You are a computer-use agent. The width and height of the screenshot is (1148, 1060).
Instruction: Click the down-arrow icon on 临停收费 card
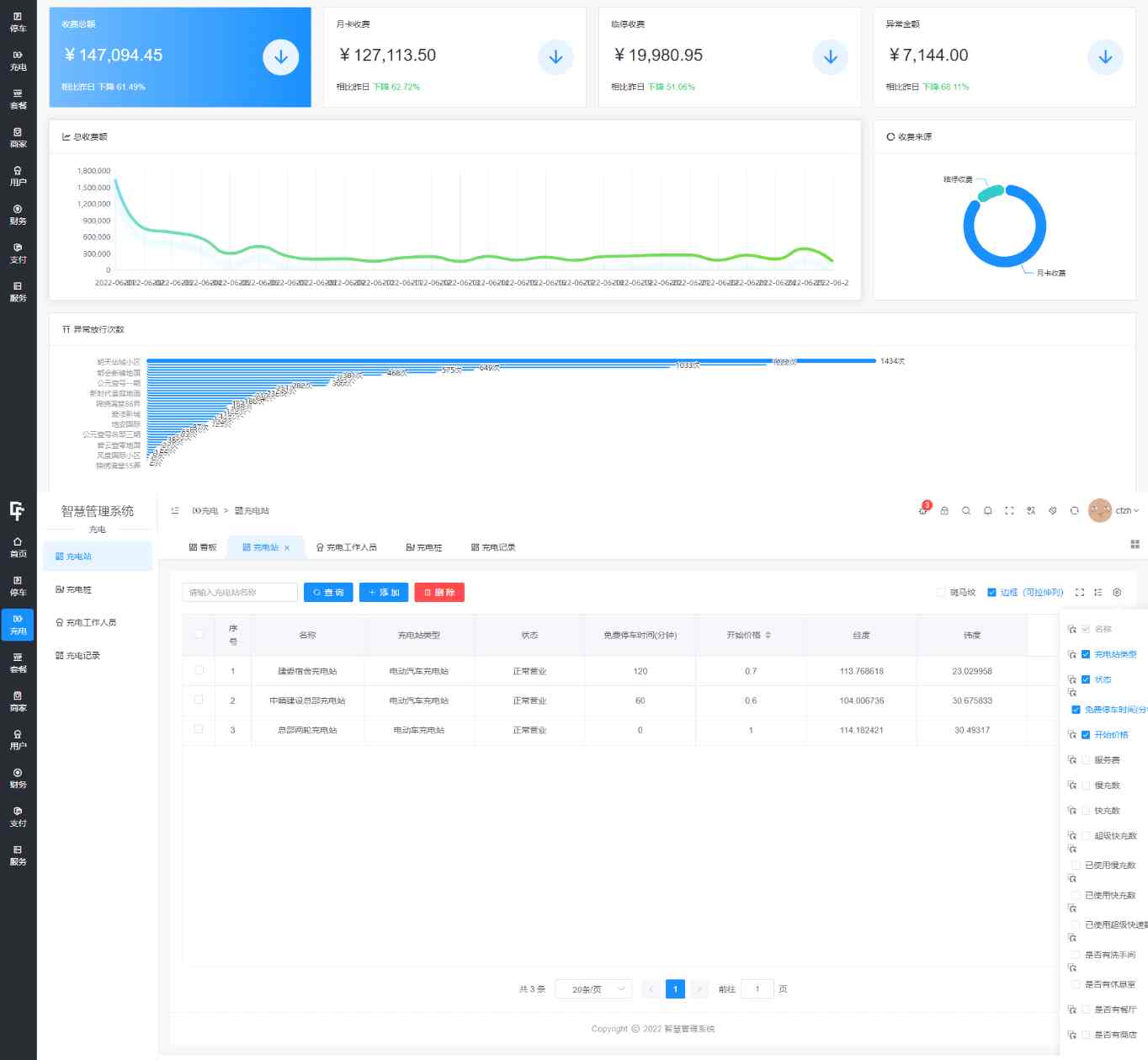[830, 57]
